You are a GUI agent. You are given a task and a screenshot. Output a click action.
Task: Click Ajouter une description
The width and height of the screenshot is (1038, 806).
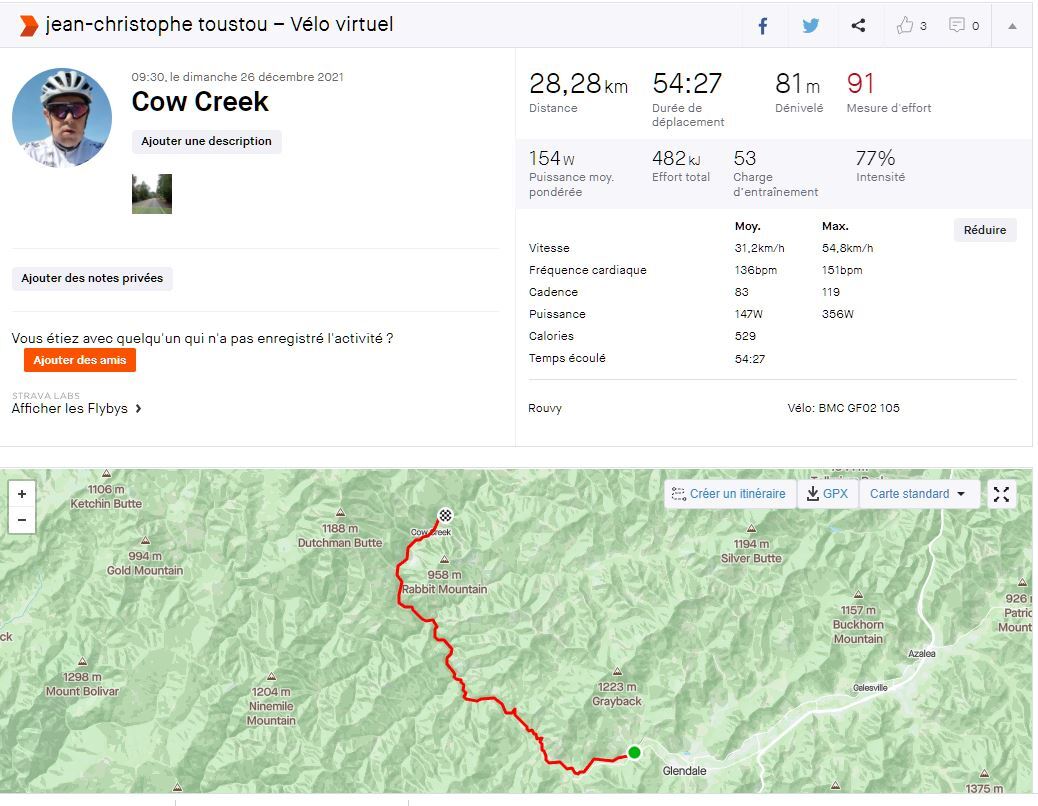point(206,142)
